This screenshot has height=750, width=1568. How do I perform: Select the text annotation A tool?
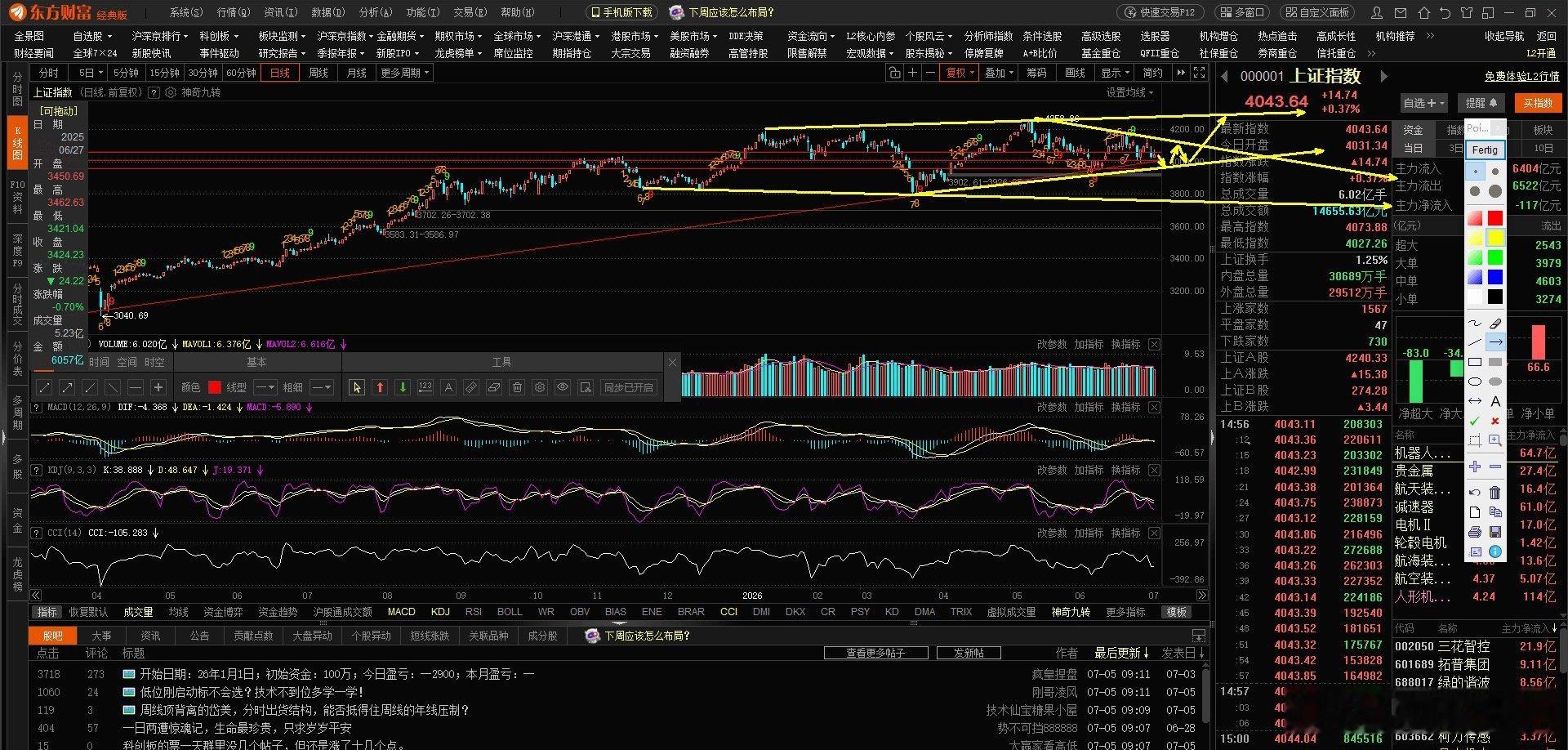point(448,387)
